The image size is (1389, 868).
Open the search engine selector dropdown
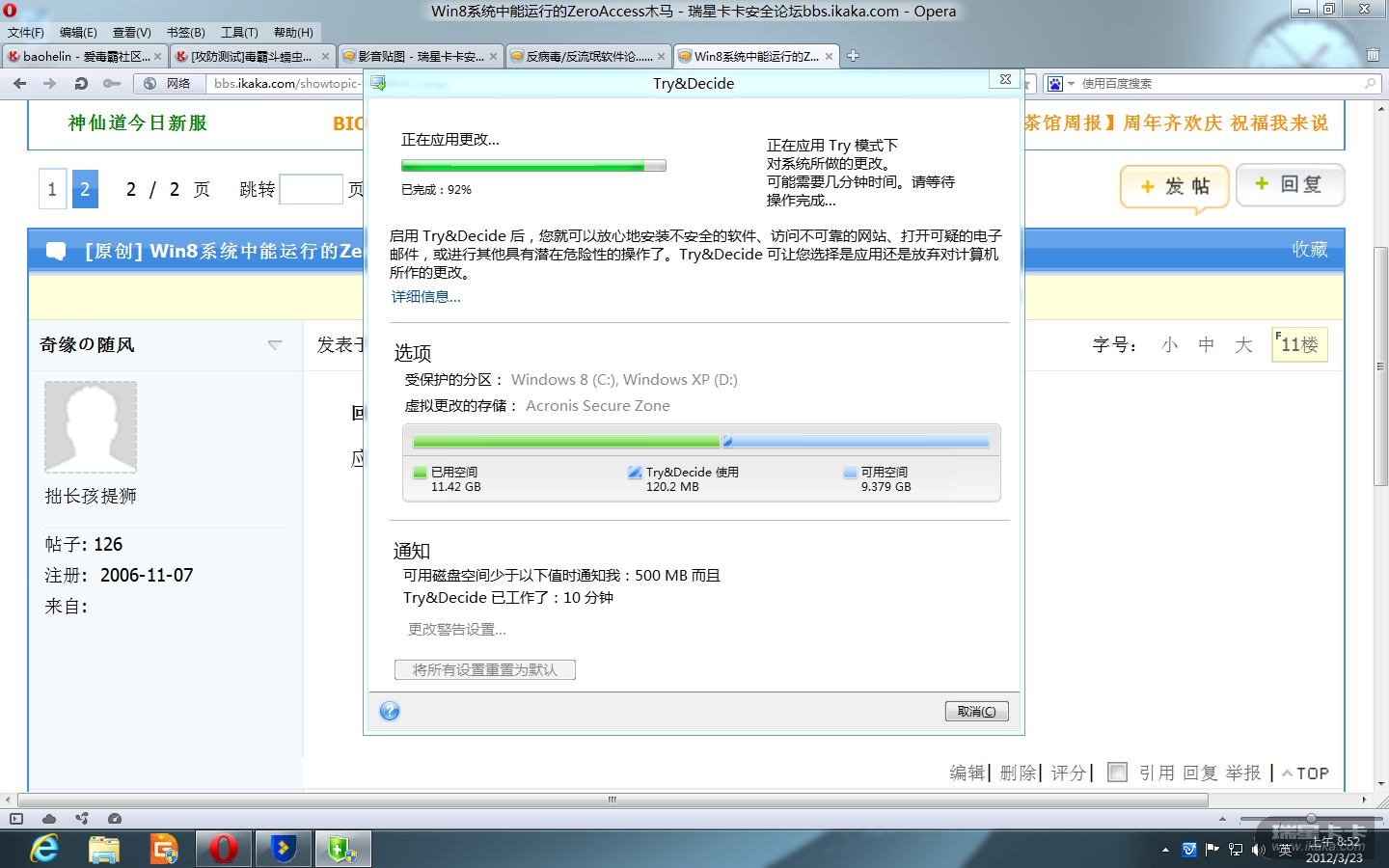click(x=1060, y=84)
